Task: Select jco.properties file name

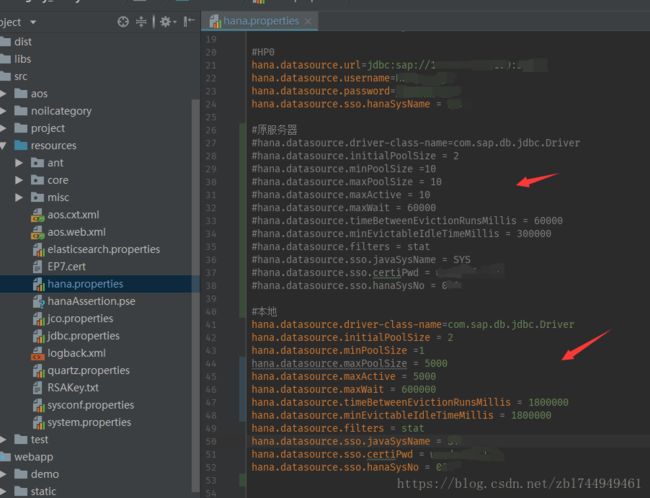Action: pos(80,318)
